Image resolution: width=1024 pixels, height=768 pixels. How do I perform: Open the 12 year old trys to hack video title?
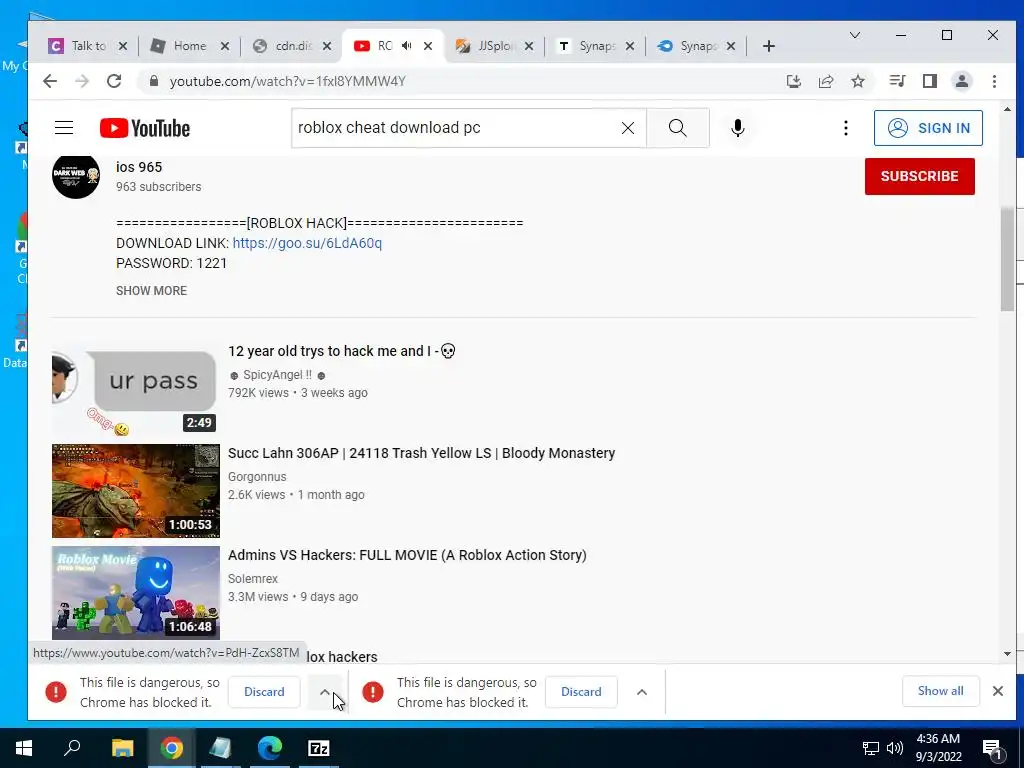(342, 351)
